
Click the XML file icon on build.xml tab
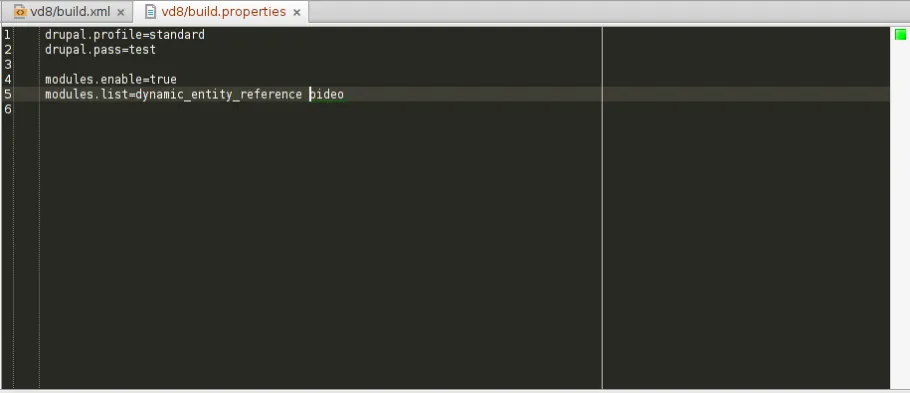click(20, 12)
